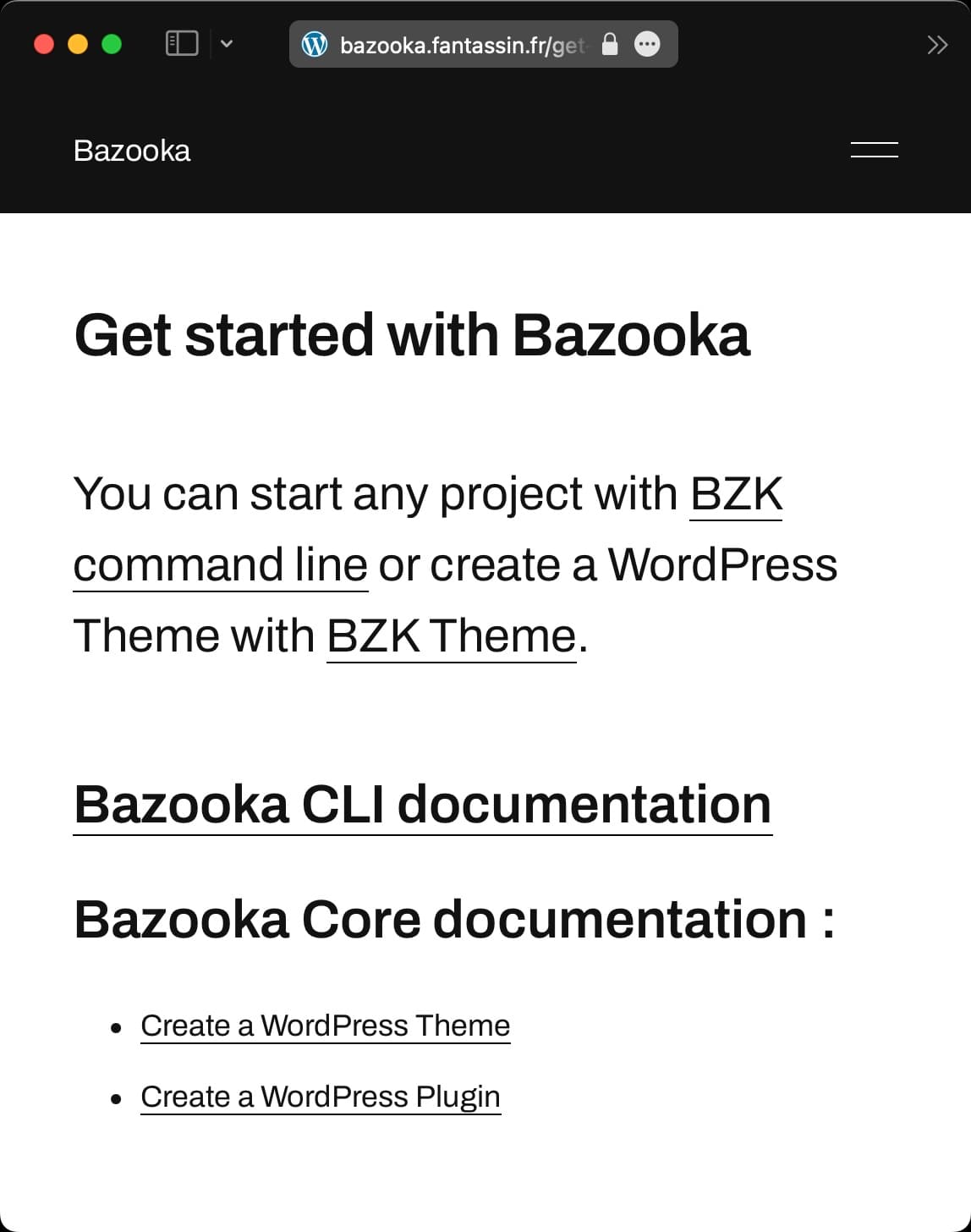This screenshot has width=971, height=1232.
Task: Click the padlock security icon
Action: point(610,44)
